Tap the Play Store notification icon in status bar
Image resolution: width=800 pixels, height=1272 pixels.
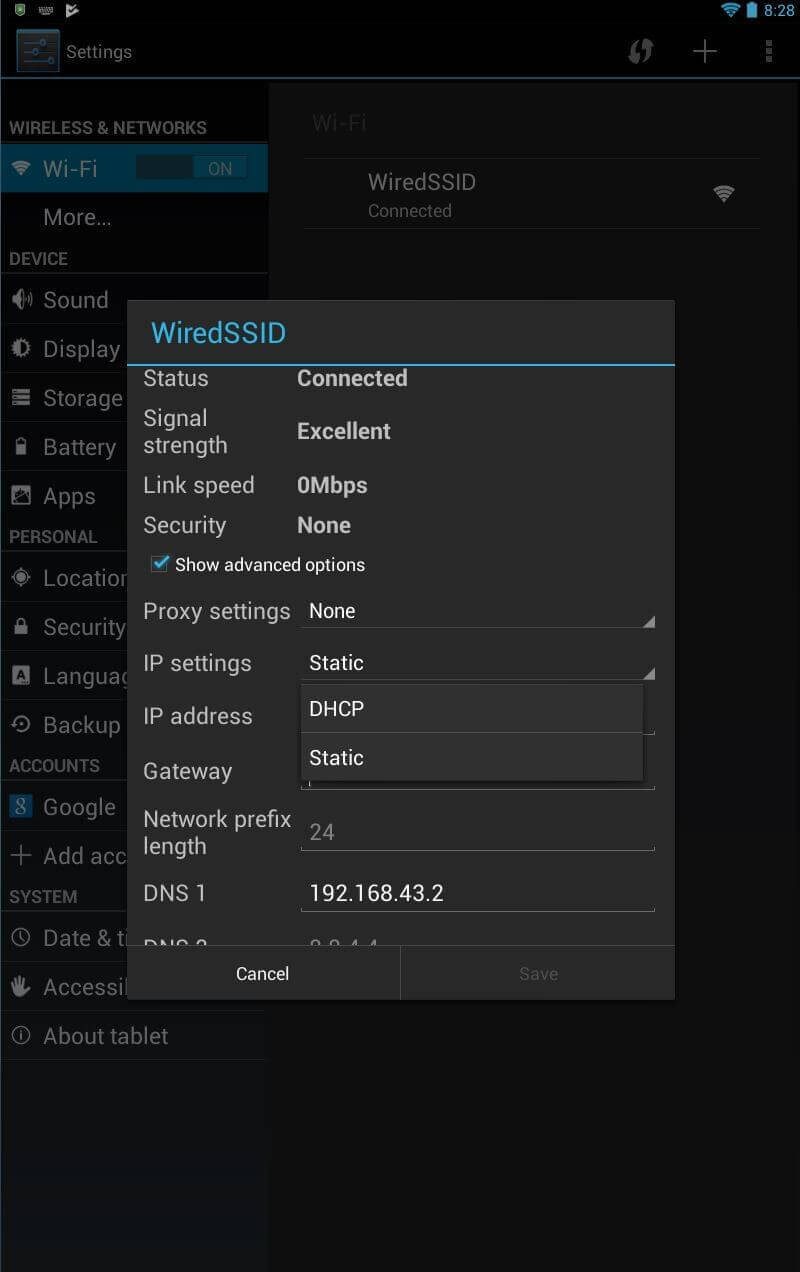[72, 10]
